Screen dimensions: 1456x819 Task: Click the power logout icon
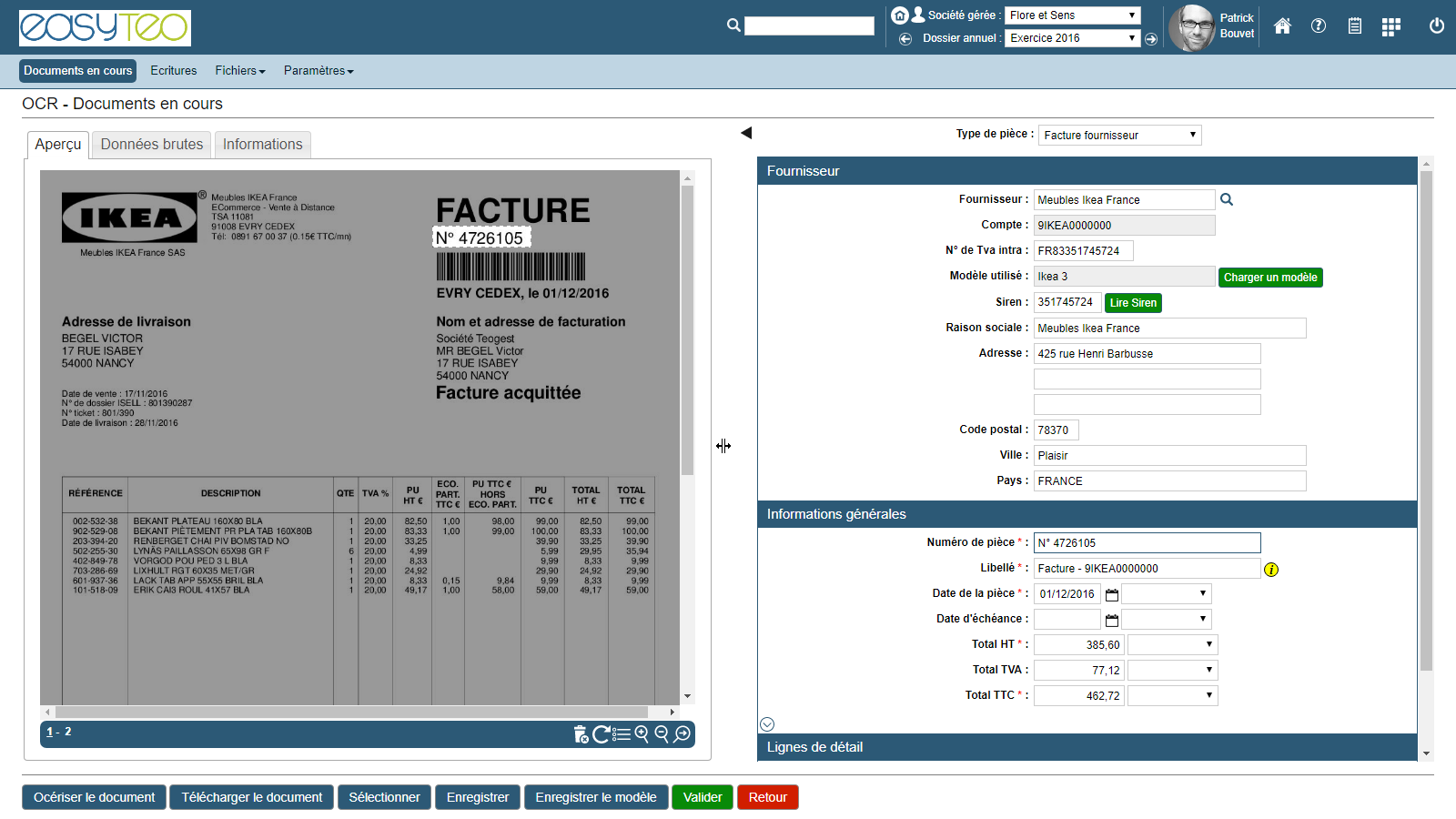click(x=1436, y=26)
